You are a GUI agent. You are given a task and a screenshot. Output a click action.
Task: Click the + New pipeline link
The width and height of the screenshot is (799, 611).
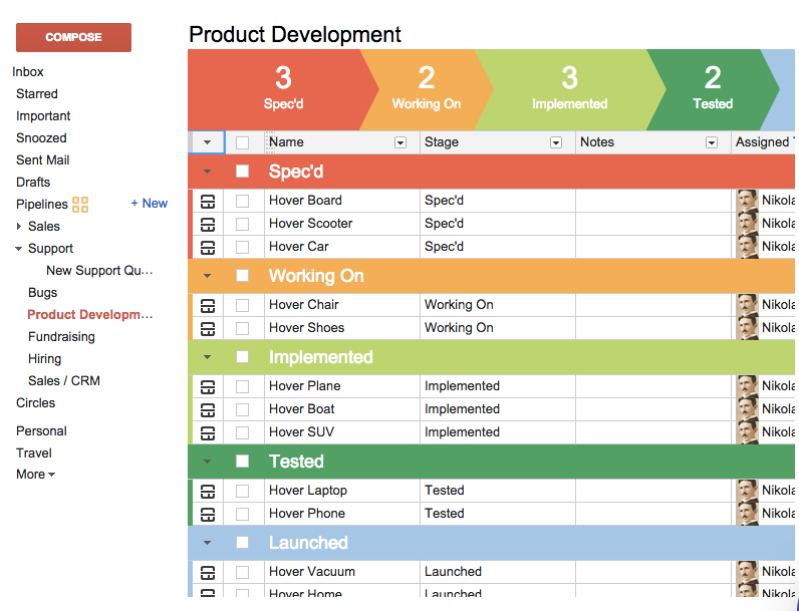pyautogui.click(x=149, y=203)
